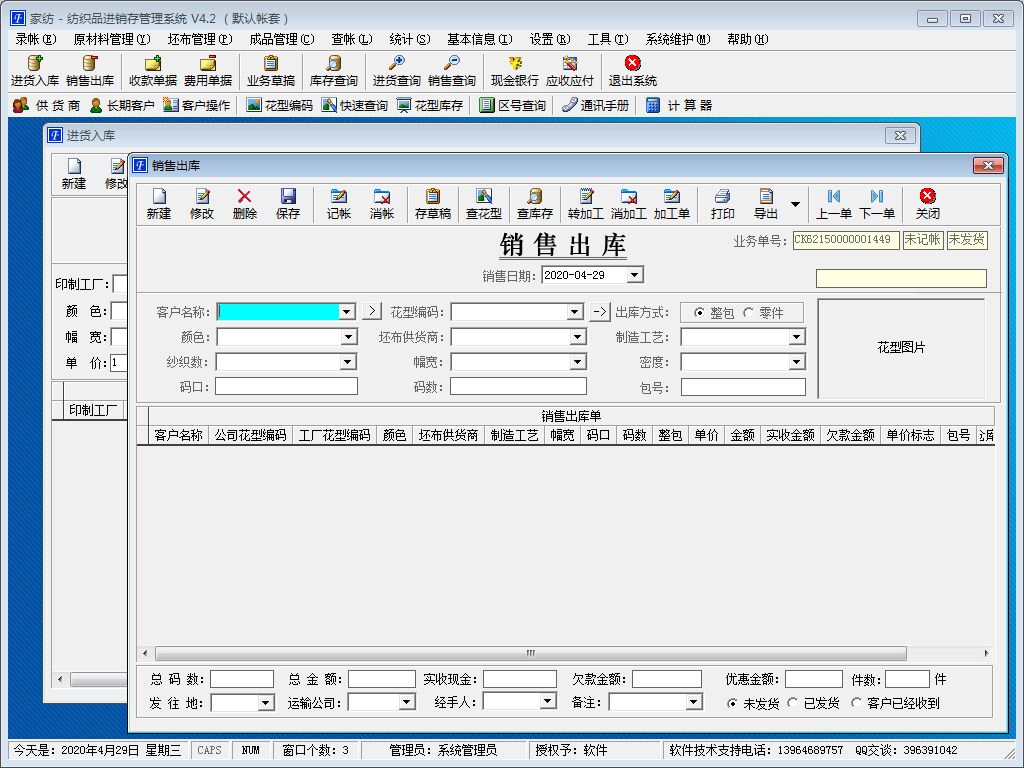Open 系统维护 menu
The image size is (1024, 768).
pos(678,39)
